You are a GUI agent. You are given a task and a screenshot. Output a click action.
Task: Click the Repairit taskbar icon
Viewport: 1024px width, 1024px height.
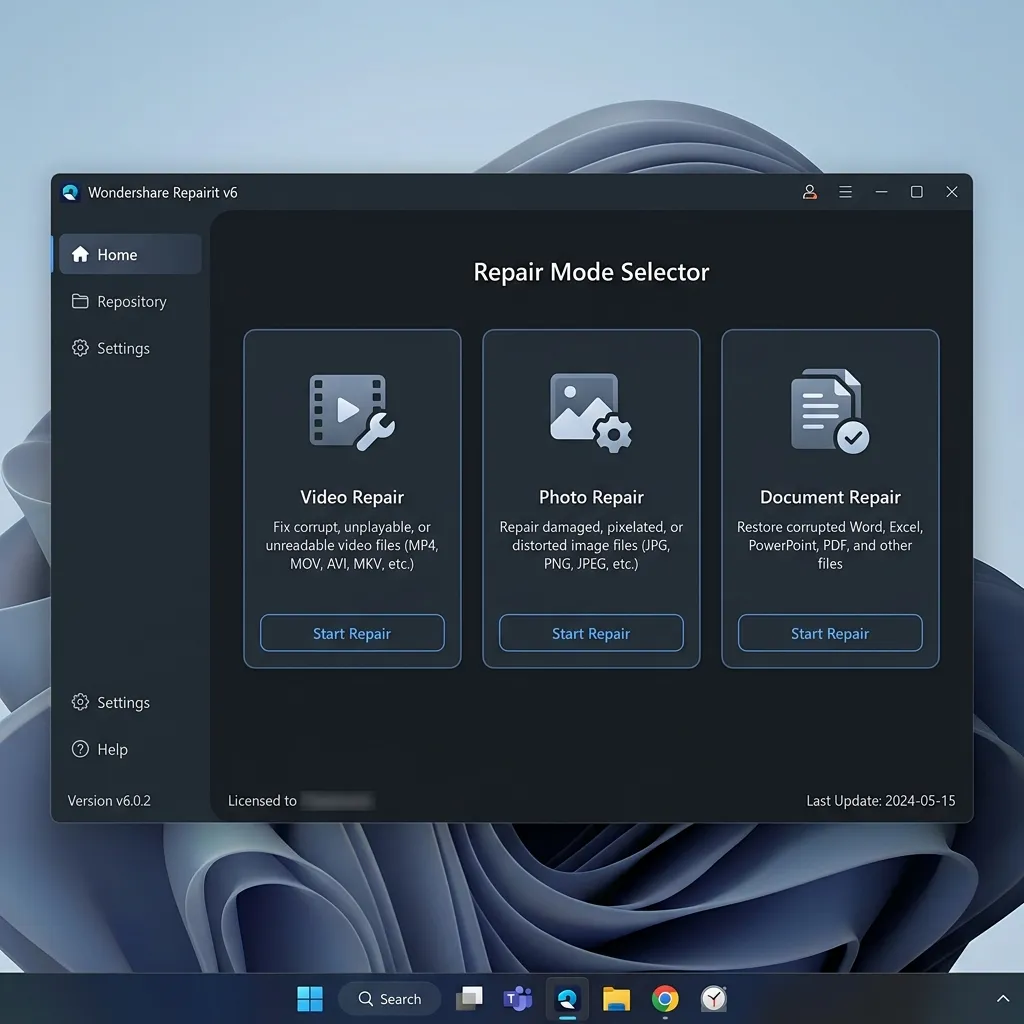567,999
